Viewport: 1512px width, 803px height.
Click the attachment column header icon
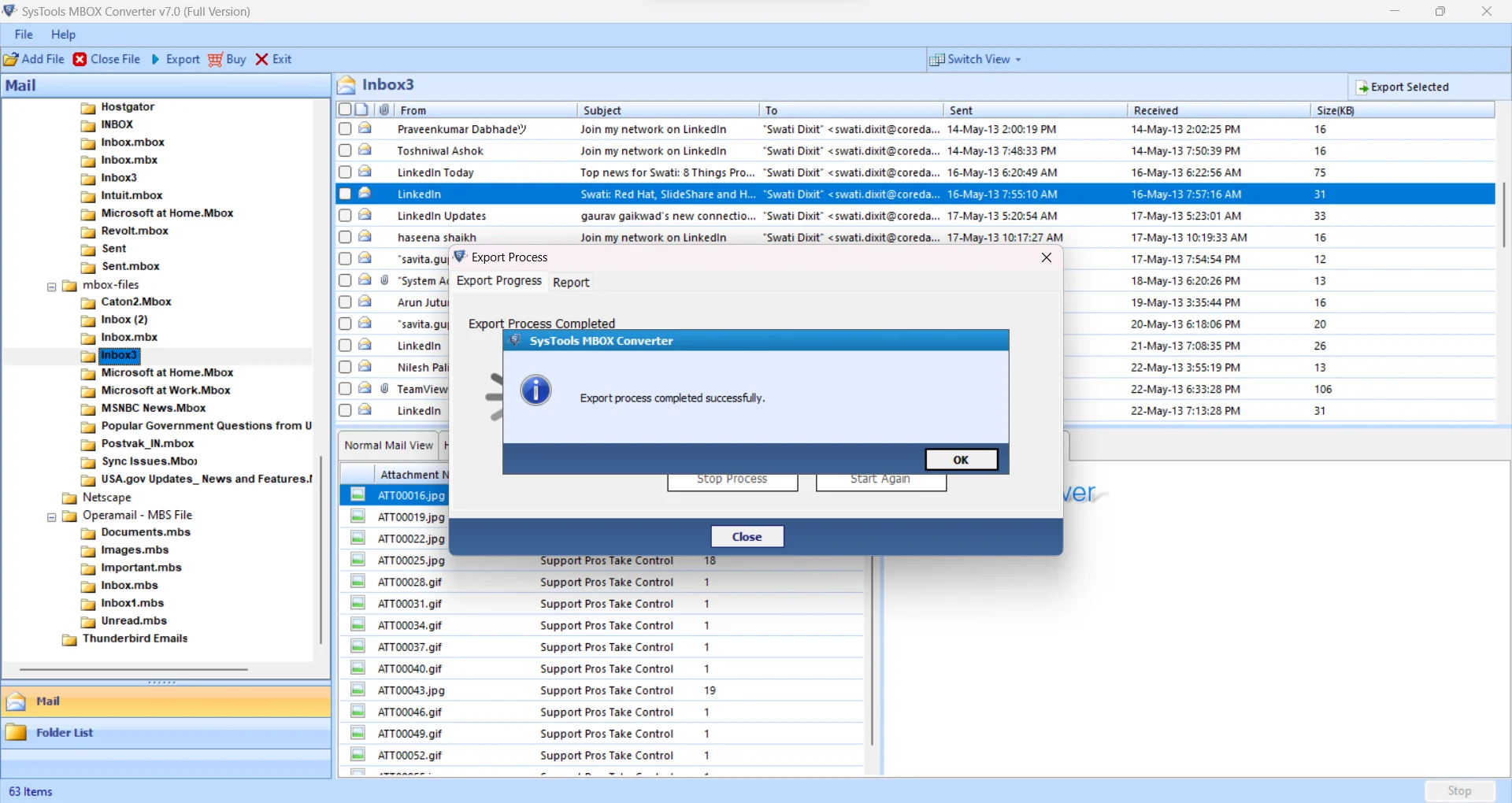(x=384, y=109)
